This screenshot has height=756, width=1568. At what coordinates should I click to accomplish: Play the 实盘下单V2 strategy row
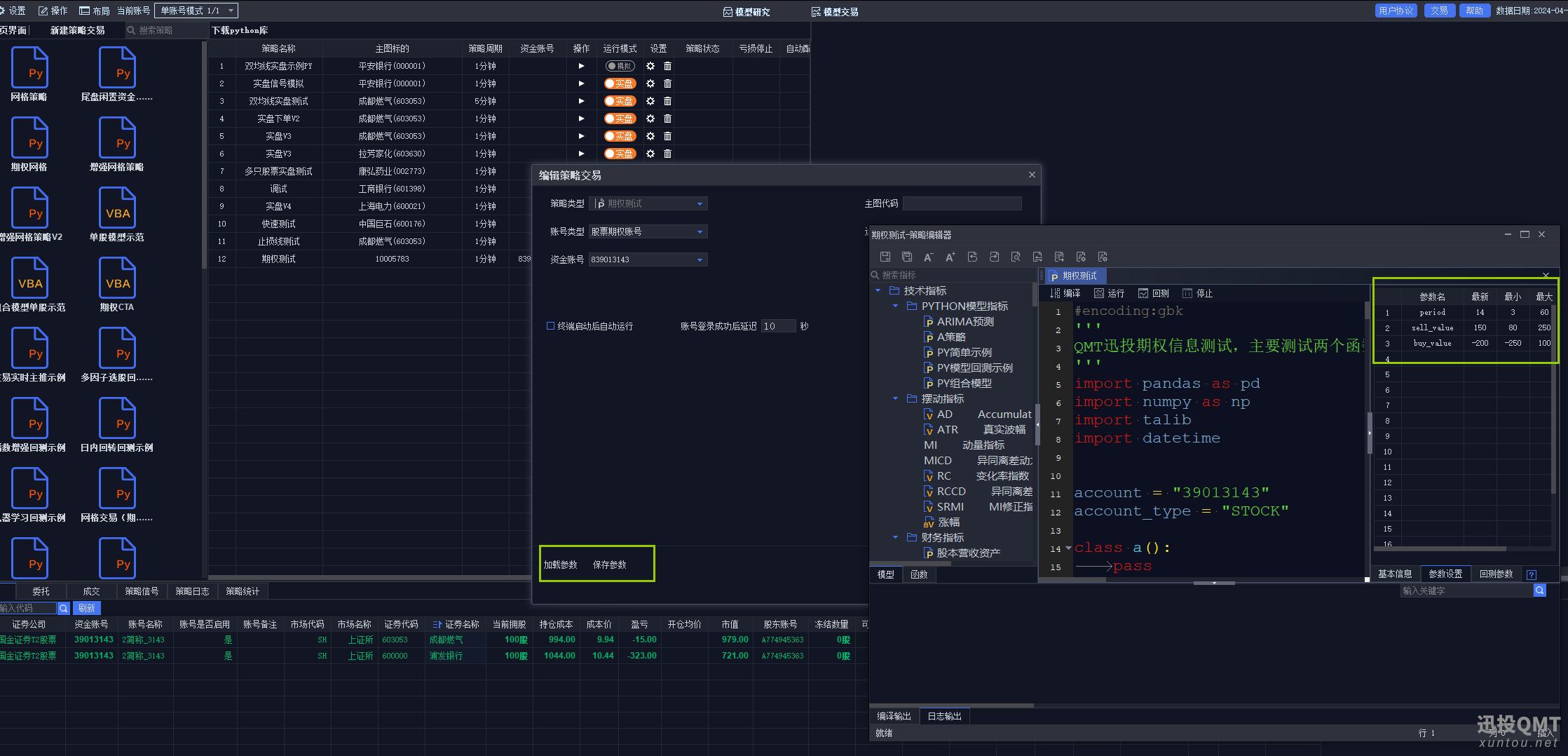(581, 119)
